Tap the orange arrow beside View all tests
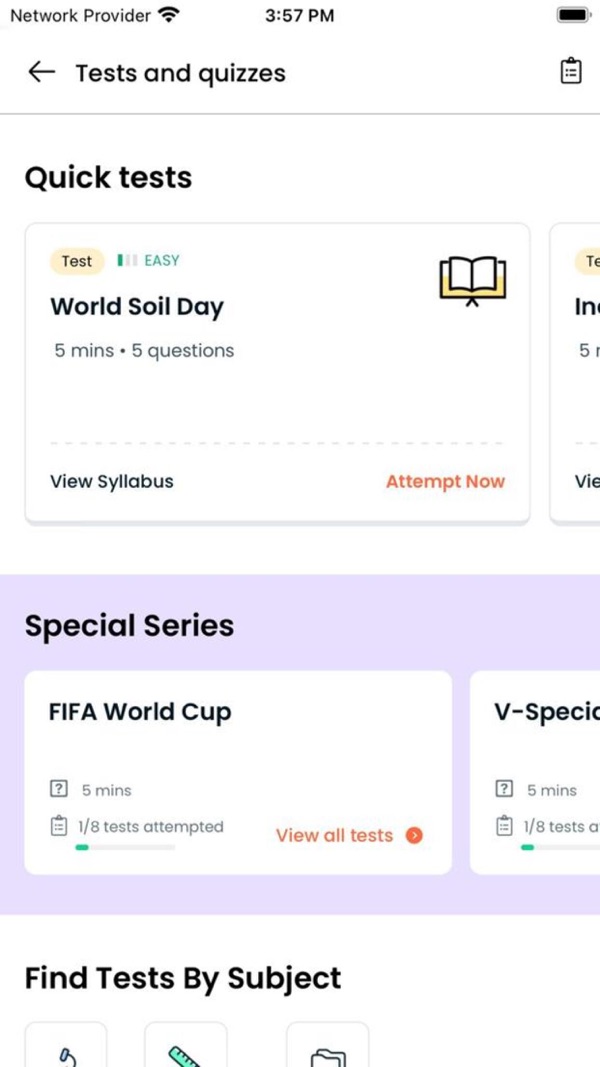 (414, 836)
